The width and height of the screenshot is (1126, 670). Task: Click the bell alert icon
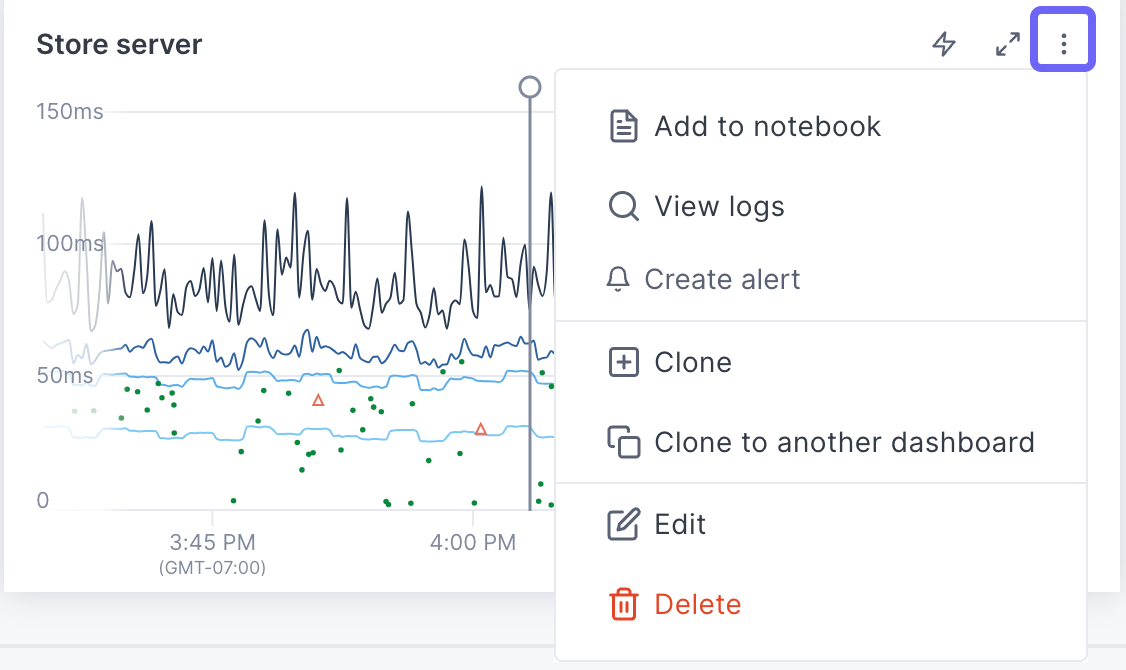(x=619, y=279)
